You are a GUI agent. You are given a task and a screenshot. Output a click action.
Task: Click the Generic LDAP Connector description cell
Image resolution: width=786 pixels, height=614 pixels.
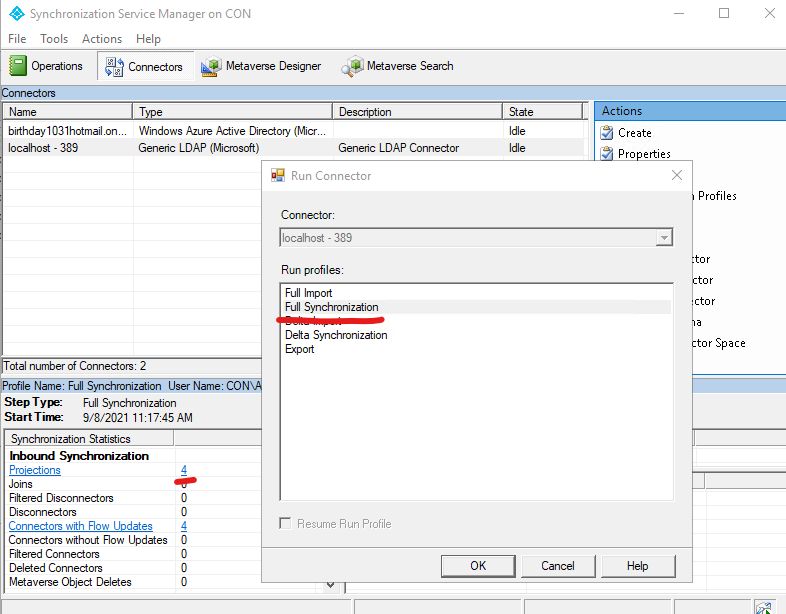399,148
